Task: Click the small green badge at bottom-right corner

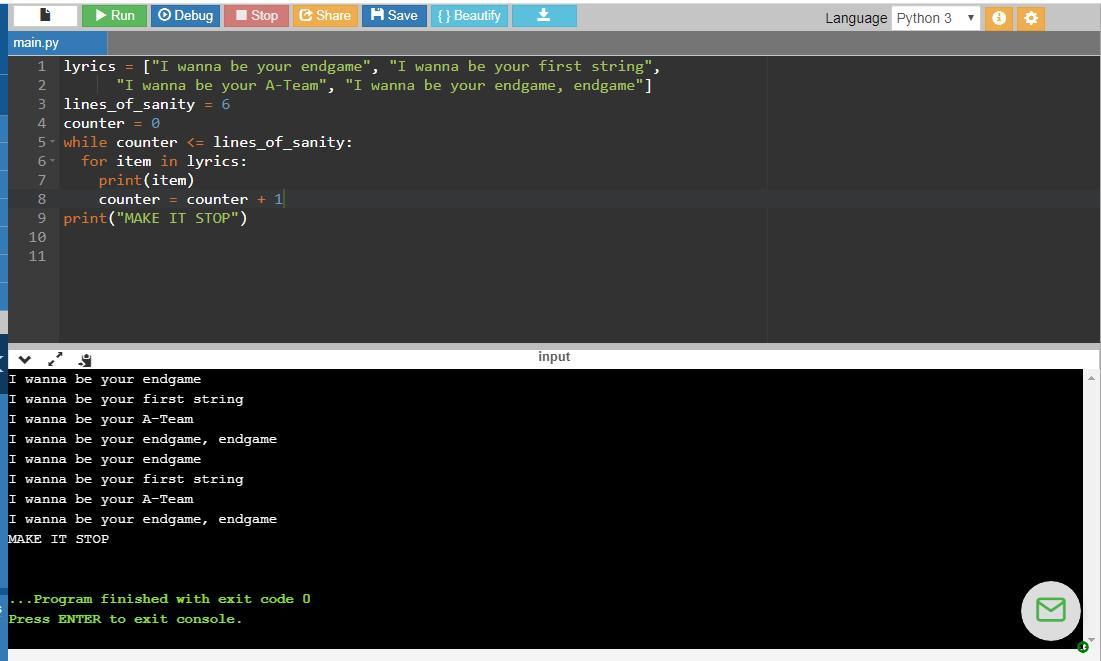Action: 1082,647
